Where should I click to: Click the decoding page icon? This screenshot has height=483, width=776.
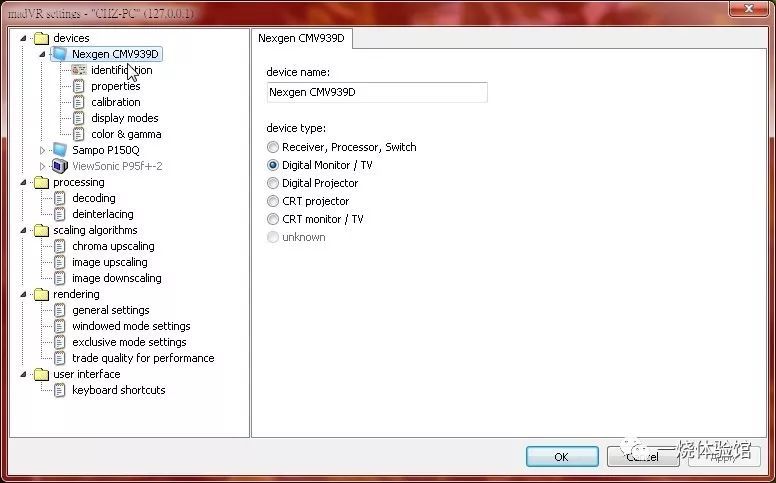pos(59,198)
